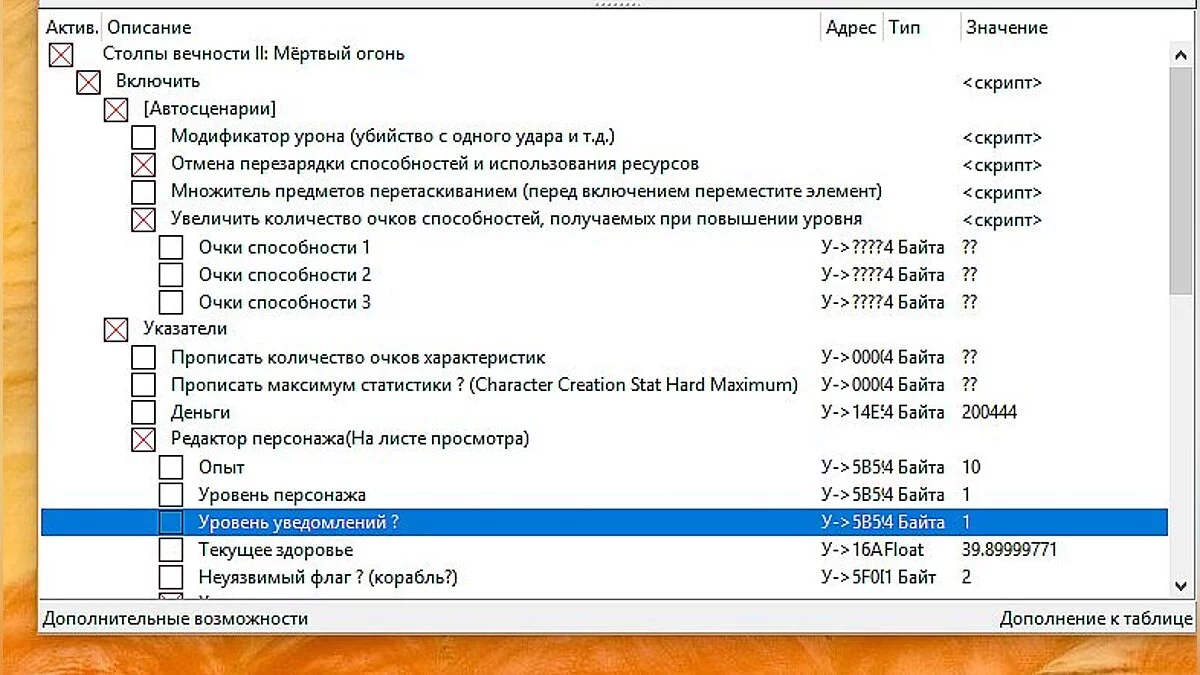The width and height of the screenshot is (1200, 675).
Task: Toggle Редактор персонажа checkbox
Action: coord(144,439)
